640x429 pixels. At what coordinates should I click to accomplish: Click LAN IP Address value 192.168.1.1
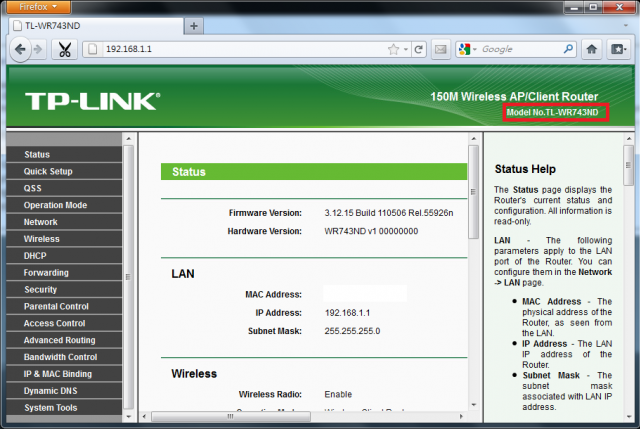point(347,313)
